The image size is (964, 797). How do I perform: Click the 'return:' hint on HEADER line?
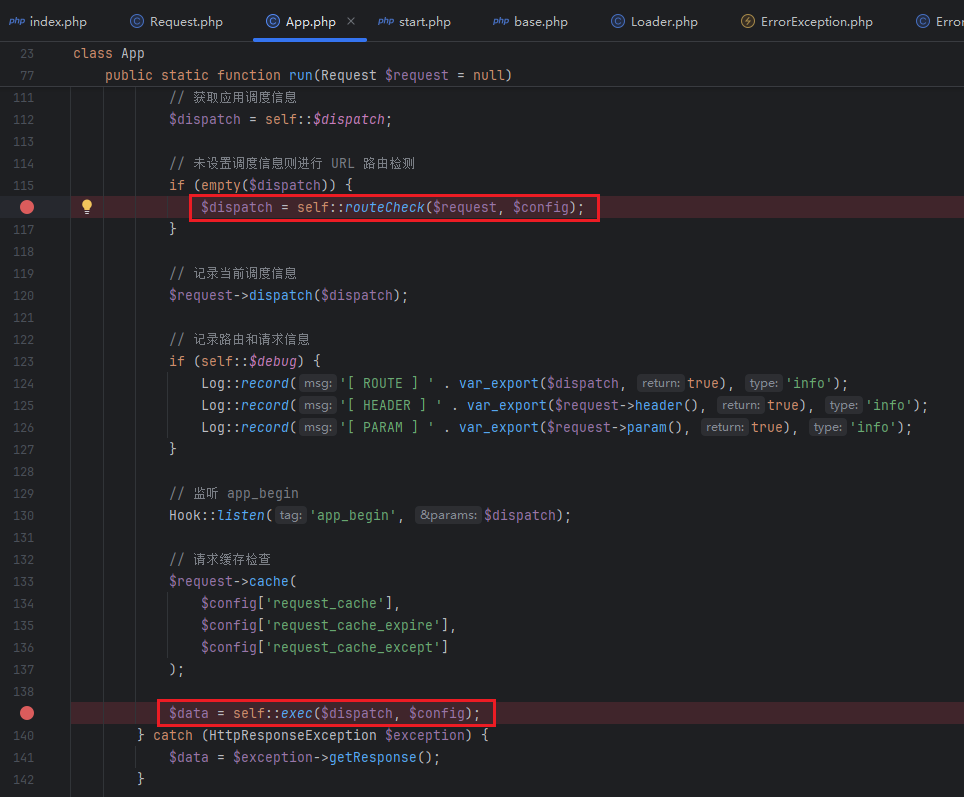coord(741,405)
